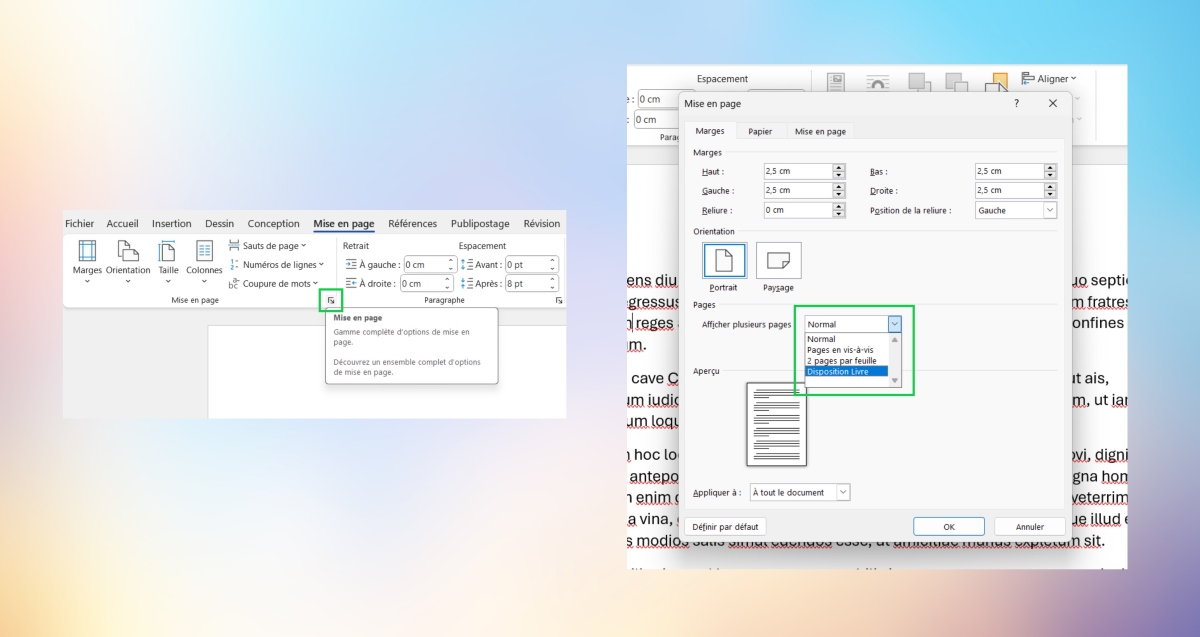Open the Position de la reliure dropdown

point(1016,210)
